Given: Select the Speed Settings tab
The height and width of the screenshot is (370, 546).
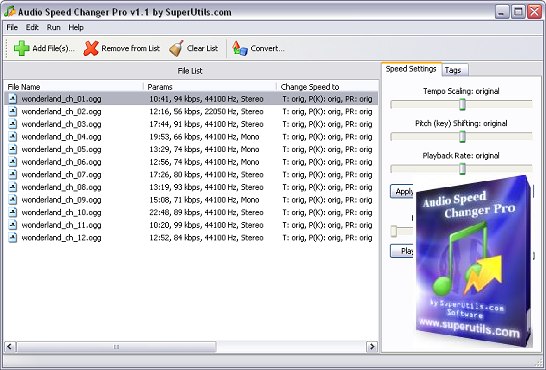Looking at the screenshot, I should click(411, 69).
